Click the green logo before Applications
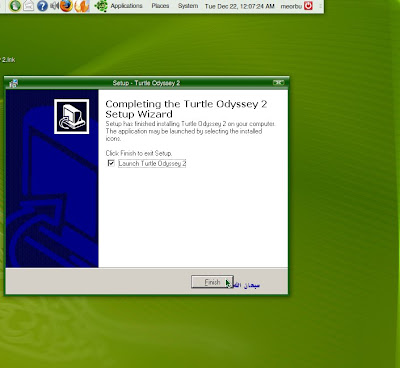 [101, 6]
